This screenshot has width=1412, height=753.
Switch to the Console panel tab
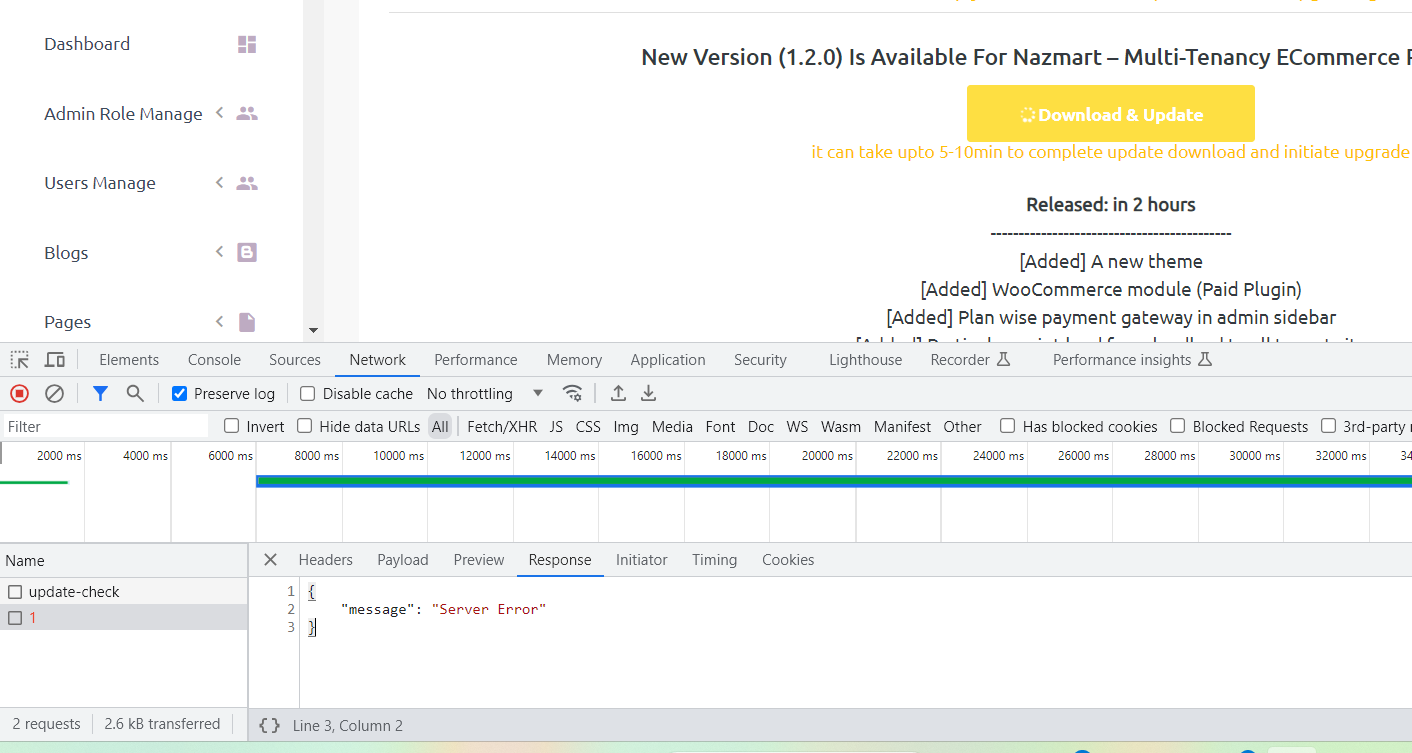pos(214,360)
